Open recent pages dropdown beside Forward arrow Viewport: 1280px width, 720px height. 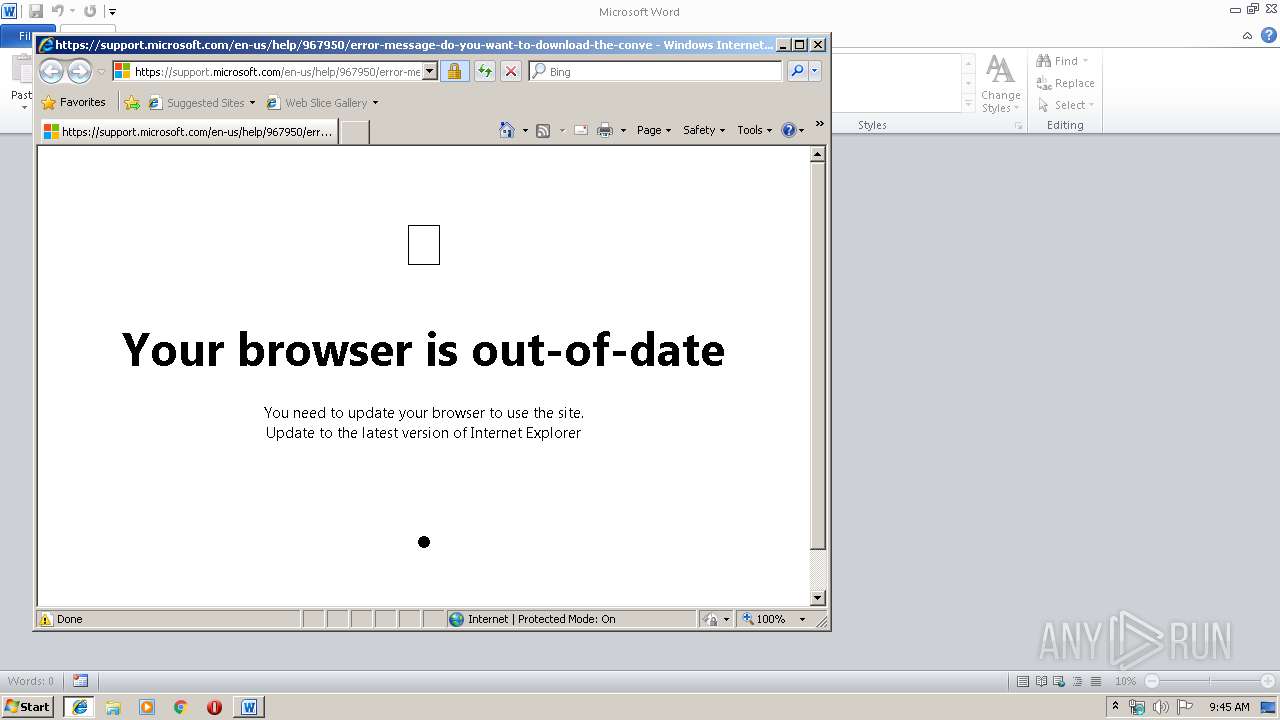[101, 72]
